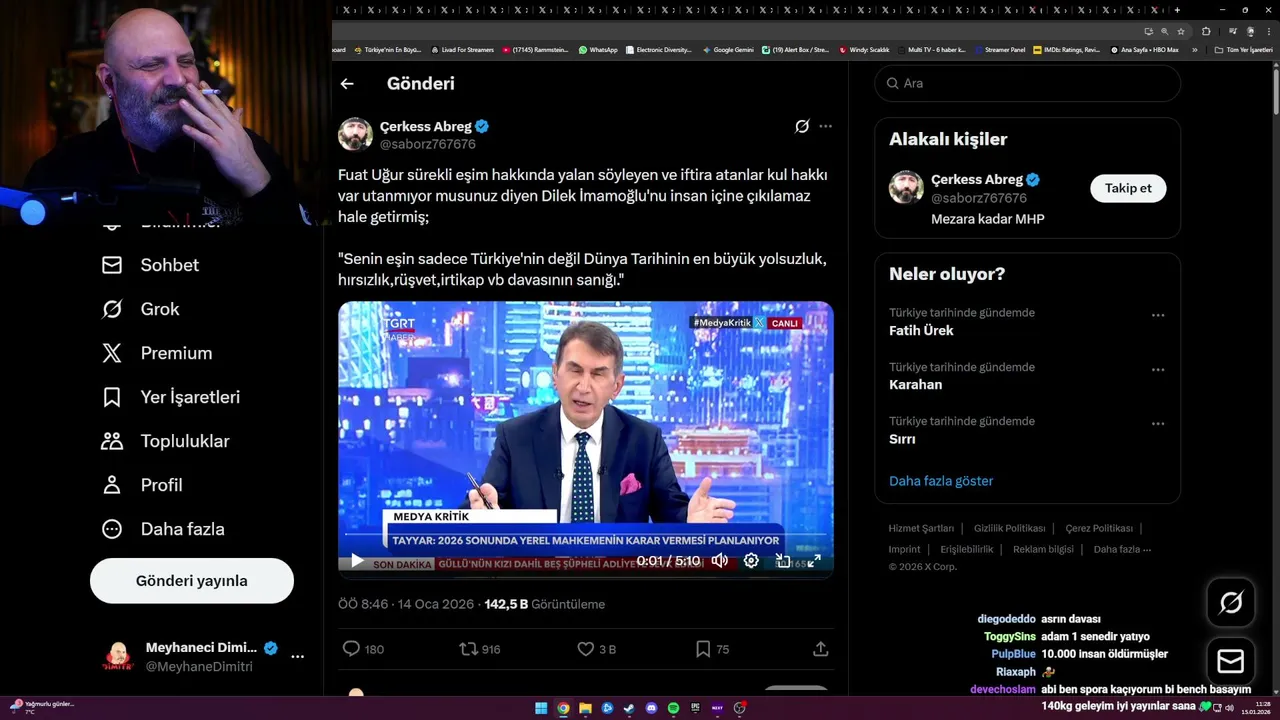Screen dimensions: 1280x720
Task: Enter fullscreen on the video
Action: 814,561
